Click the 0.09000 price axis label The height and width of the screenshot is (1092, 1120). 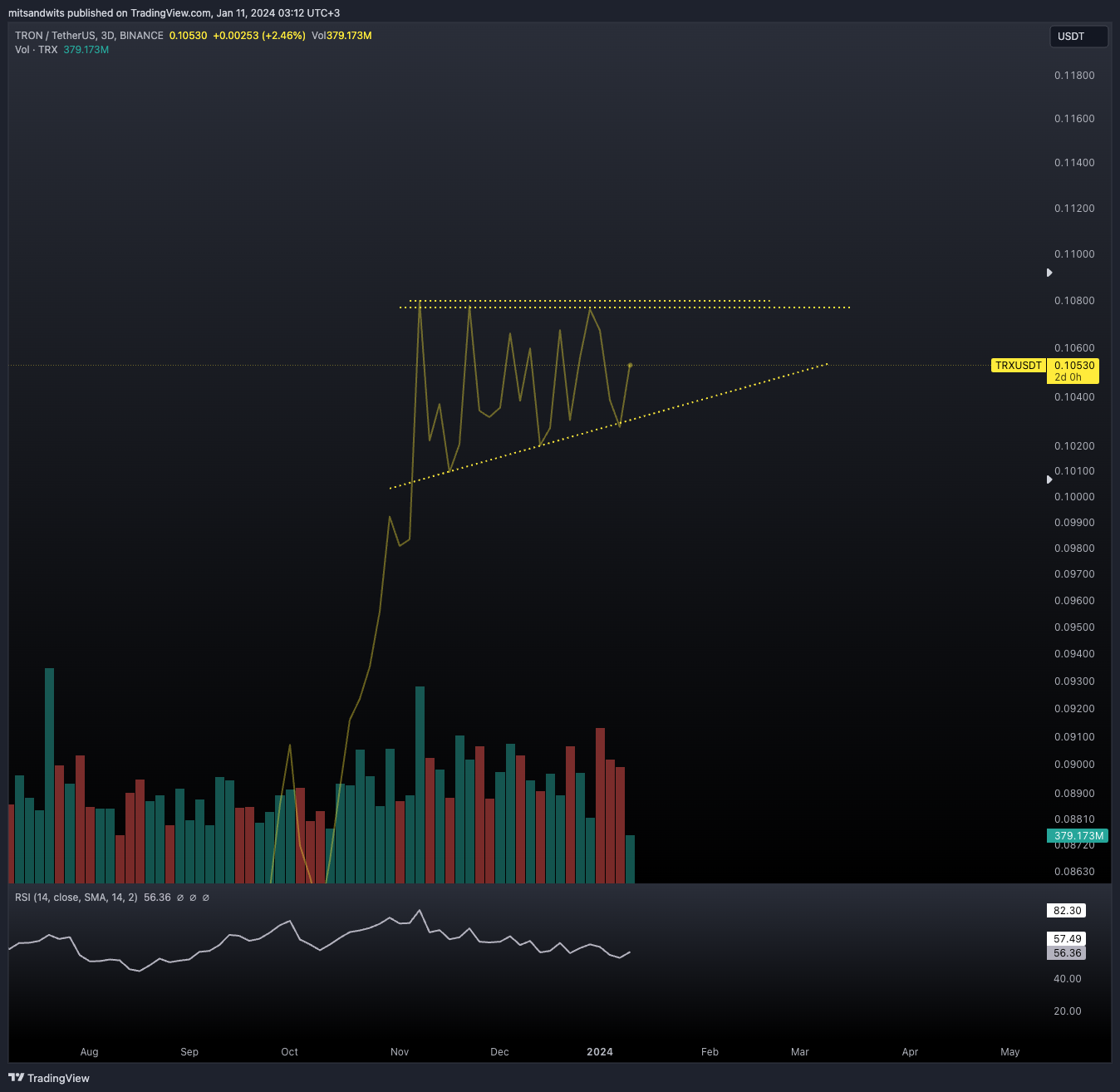coord(1074,765)
